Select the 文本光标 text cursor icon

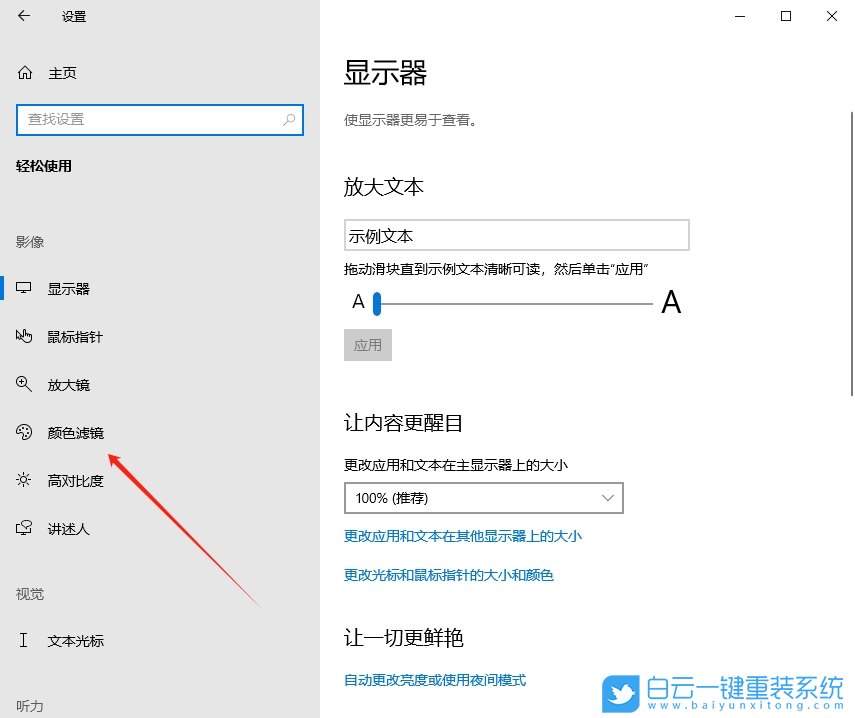pos(22,641)
